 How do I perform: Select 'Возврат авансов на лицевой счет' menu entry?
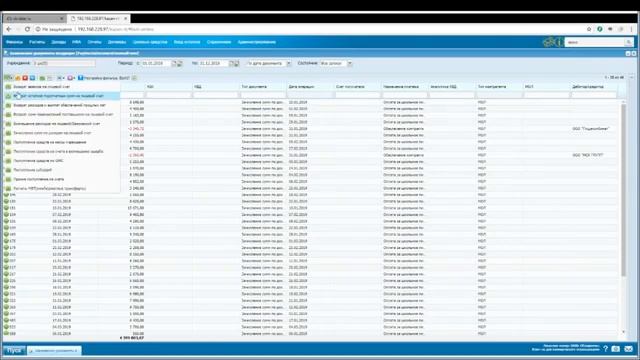62,87
